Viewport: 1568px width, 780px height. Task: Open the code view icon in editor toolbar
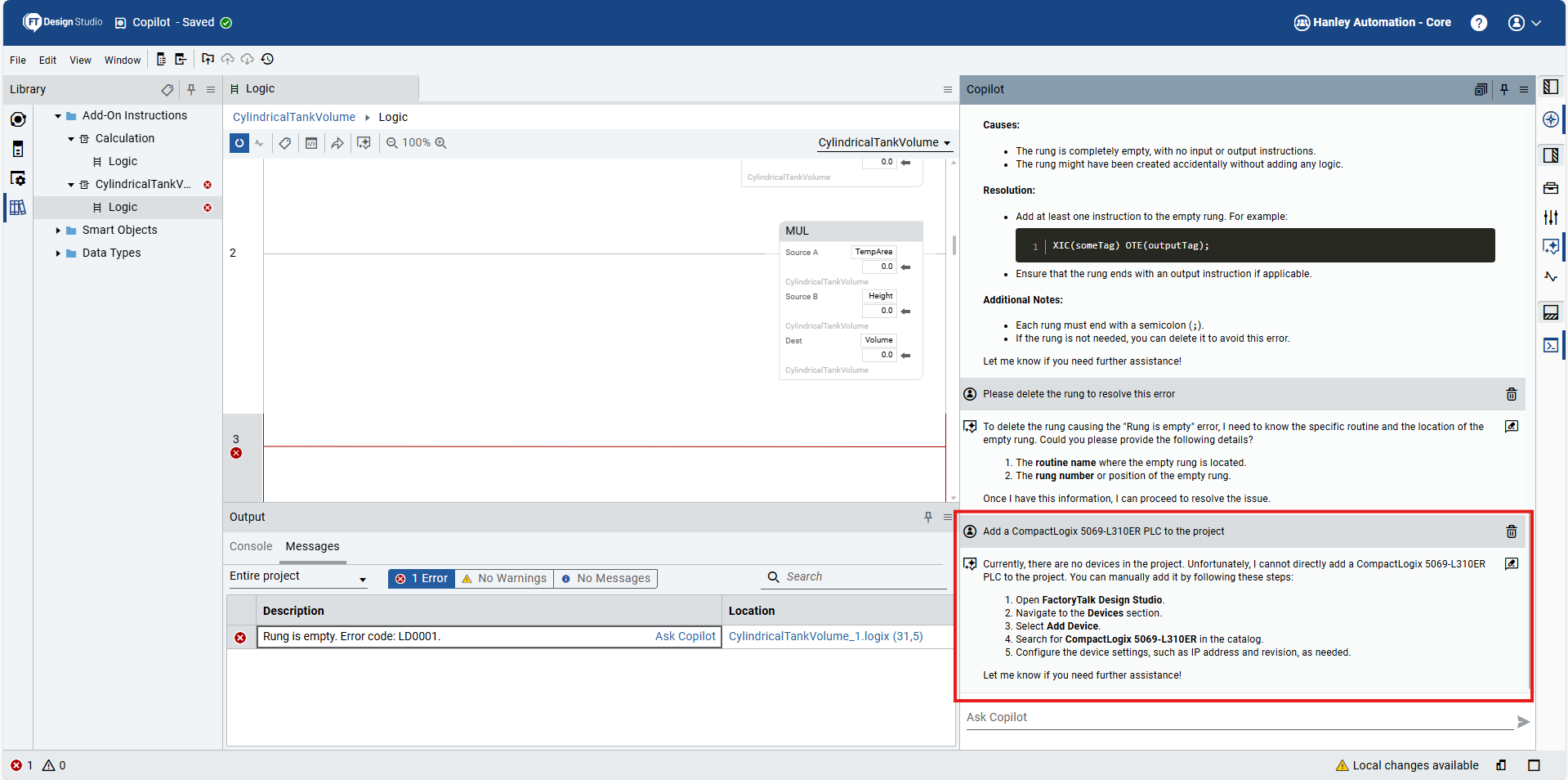[x=311, y=143]
